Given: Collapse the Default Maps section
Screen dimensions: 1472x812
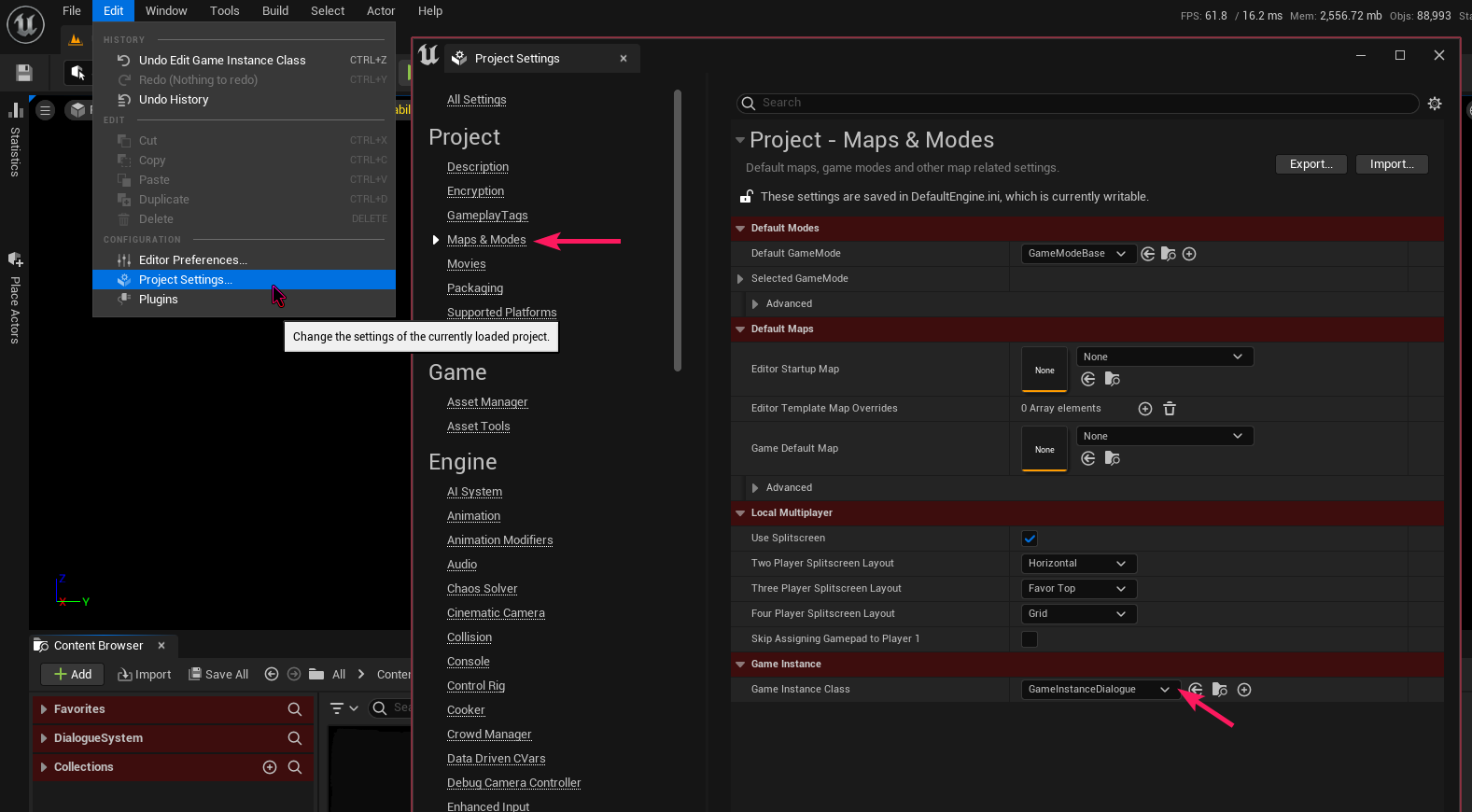Looking at the screenshot, I should [x=740, y=329].
